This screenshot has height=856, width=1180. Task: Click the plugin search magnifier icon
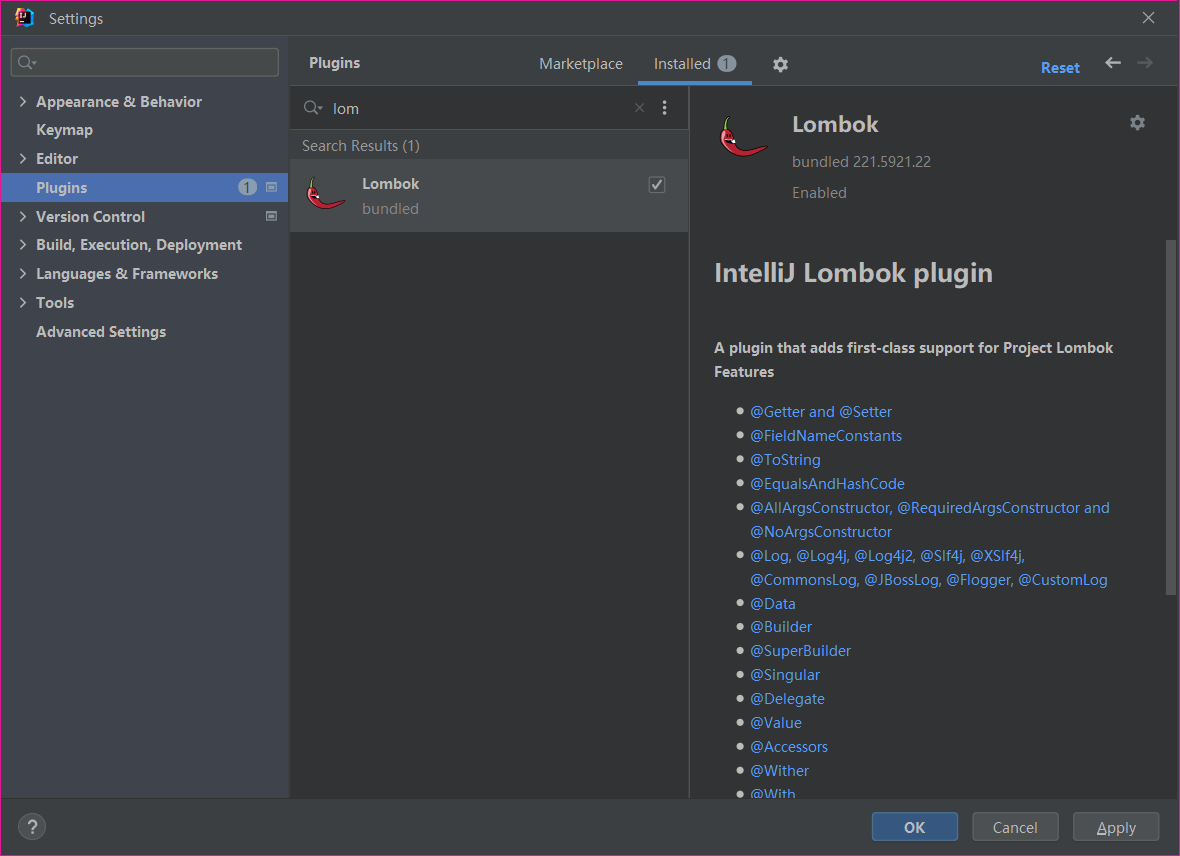pos(312,108)
